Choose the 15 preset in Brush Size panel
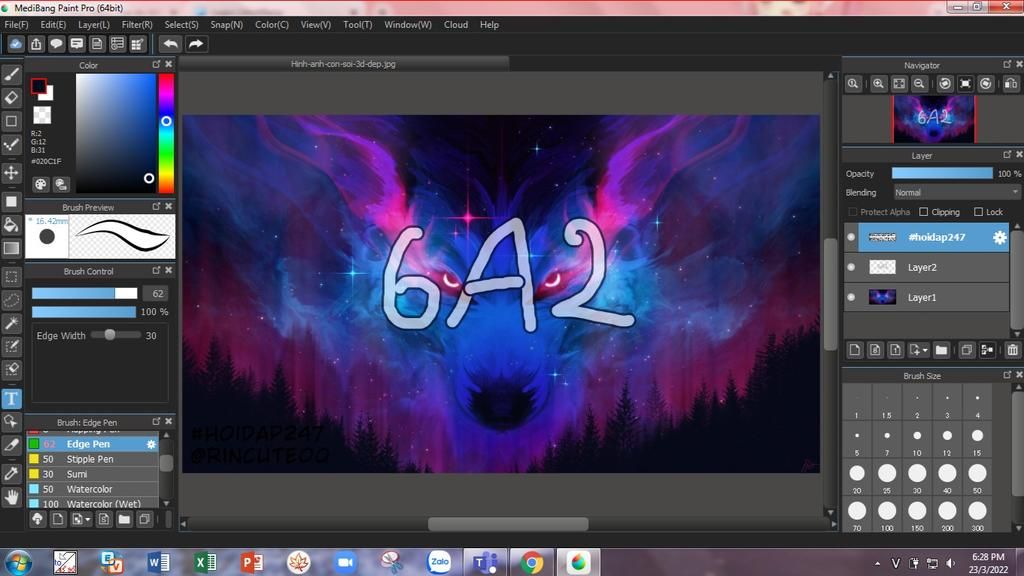1024x576 pixels. (x=977, y=440)
